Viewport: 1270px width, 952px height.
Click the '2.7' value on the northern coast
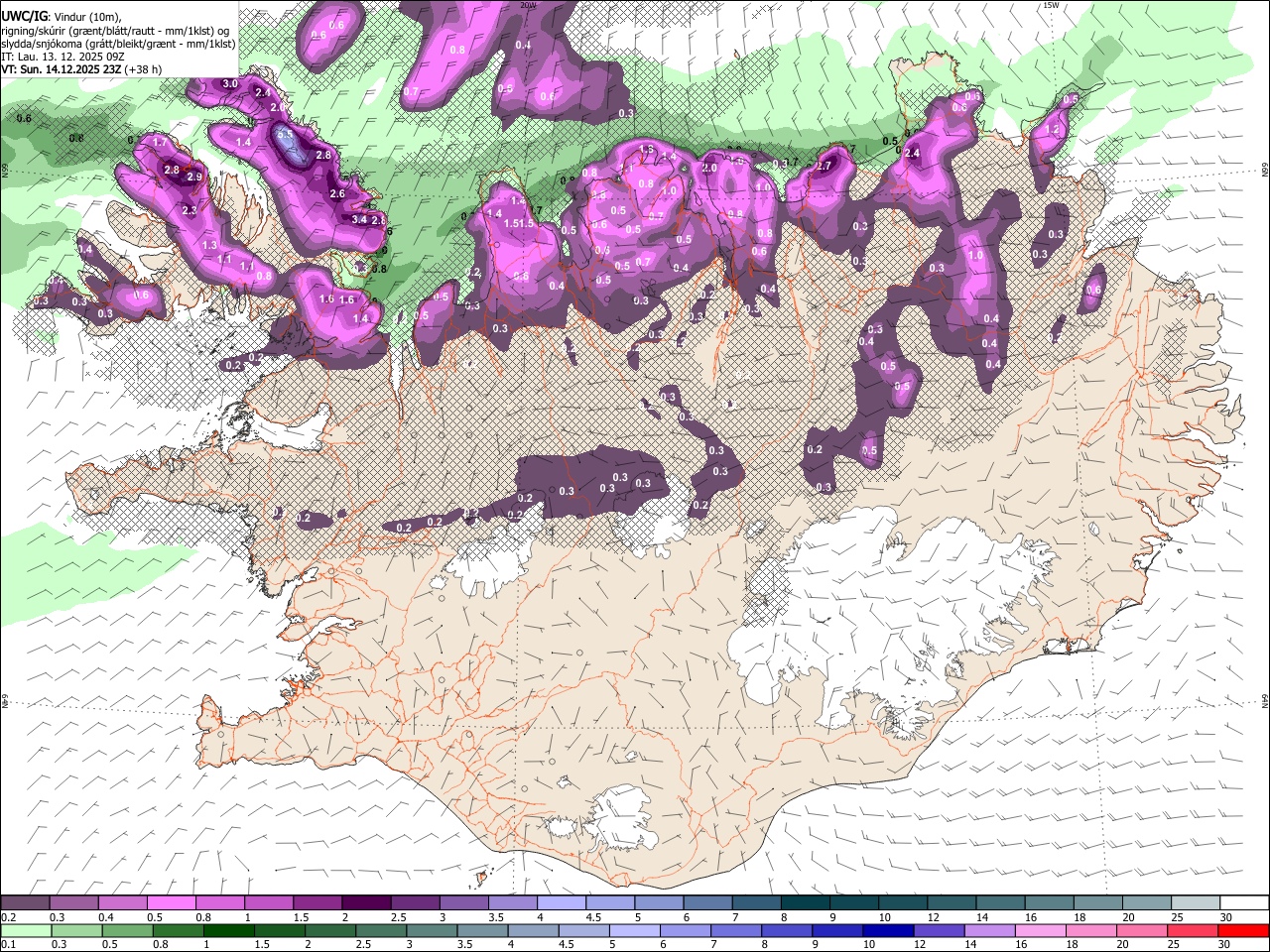[x=825, y=167]
